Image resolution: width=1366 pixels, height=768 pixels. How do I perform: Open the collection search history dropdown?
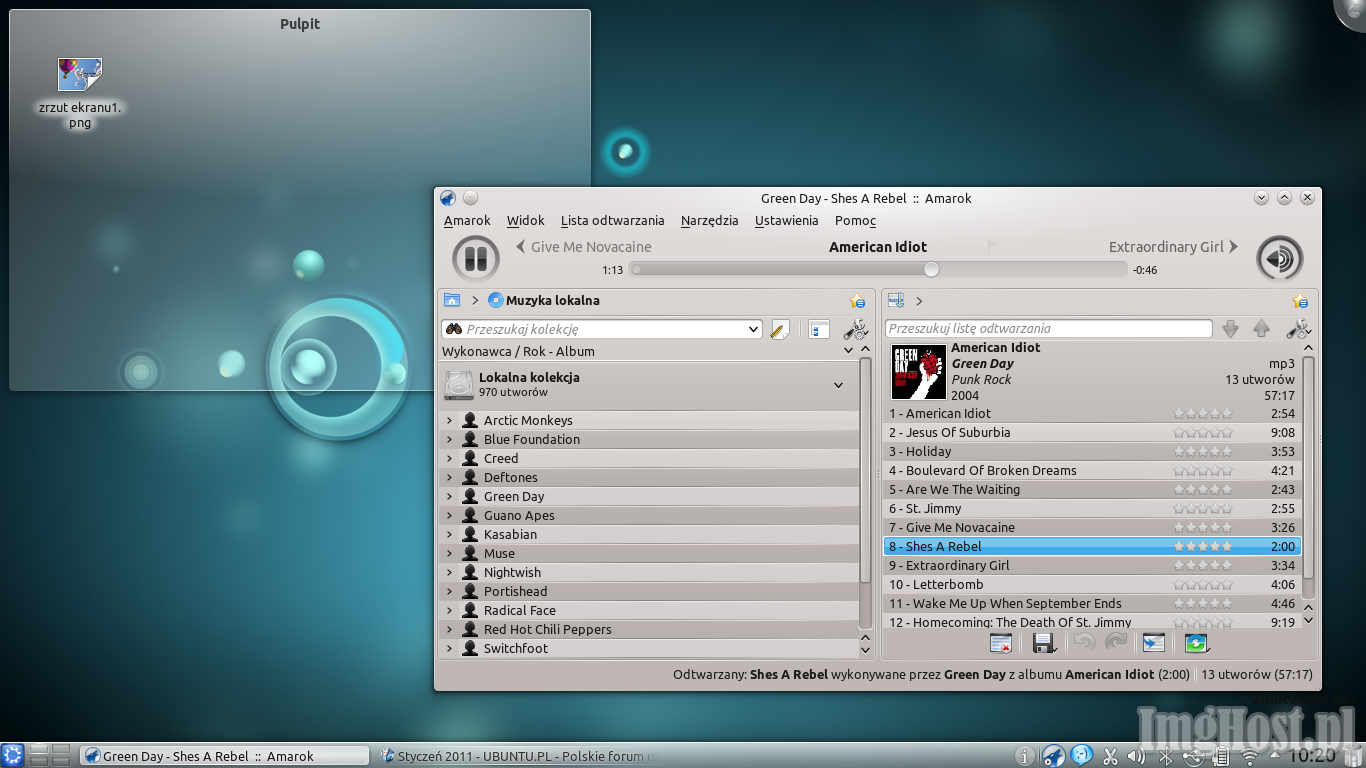coord(754,329)
